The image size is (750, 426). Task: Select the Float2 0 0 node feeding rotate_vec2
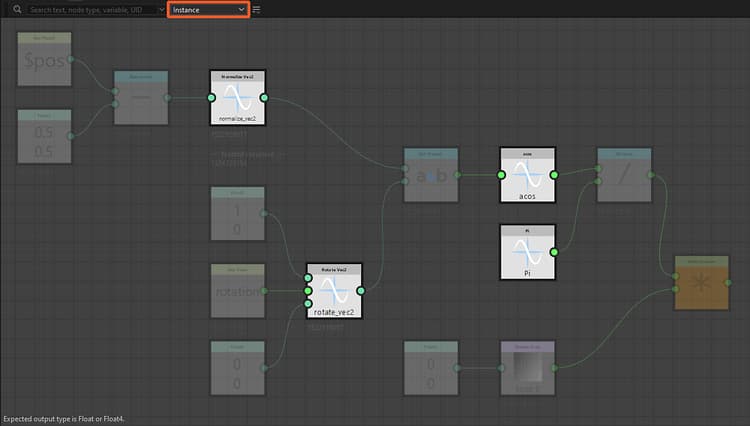click(238, 368)
